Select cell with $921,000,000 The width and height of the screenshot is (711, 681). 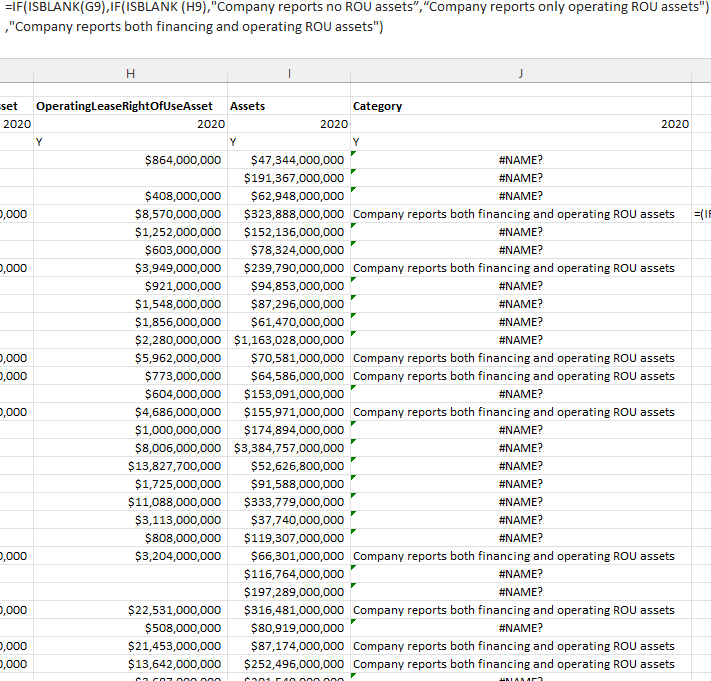pyautogui.click(x=131, y=286)
